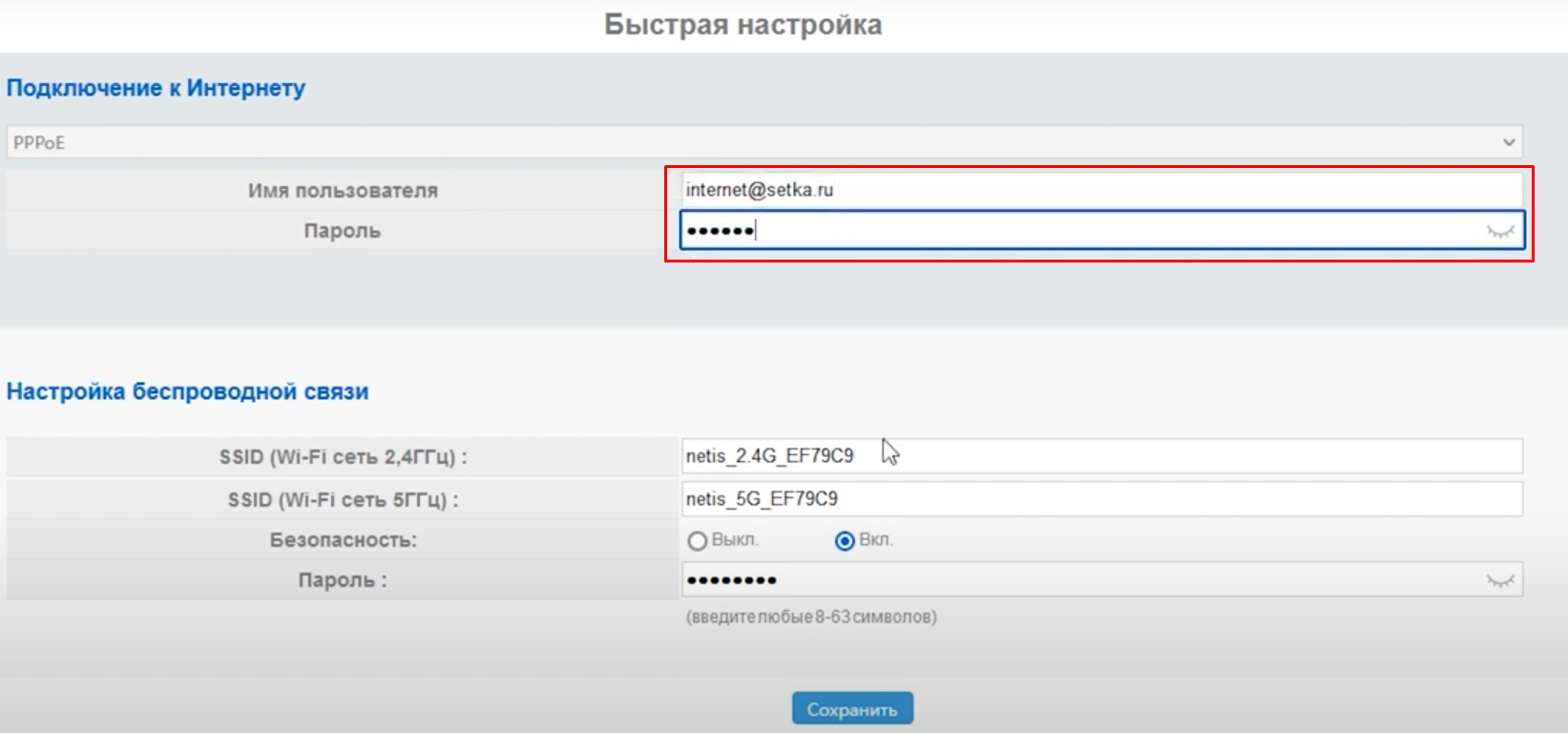This screenshot has height=733, width=1568.
Task: Reveal the Wi-Fi password with eye icon
Action: click(x=1500, y=580)
